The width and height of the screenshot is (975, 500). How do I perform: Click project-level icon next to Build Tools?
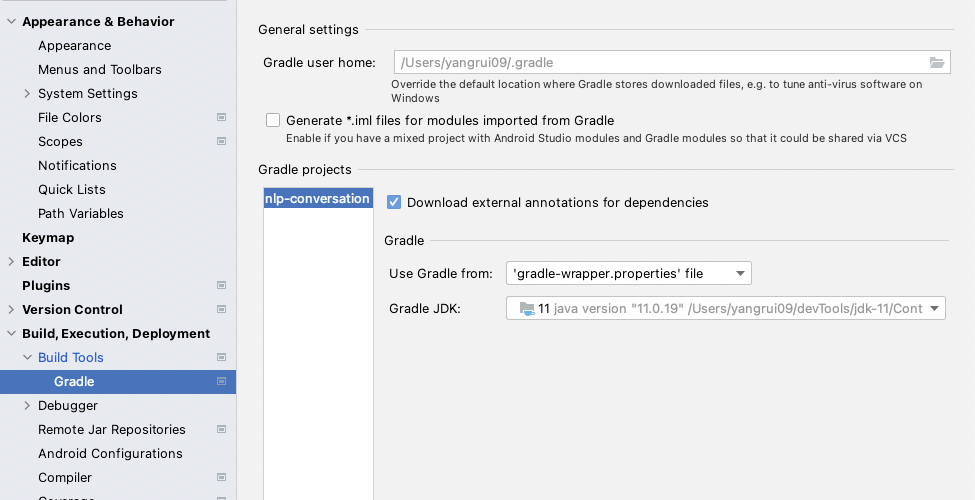tap(221, 358)
